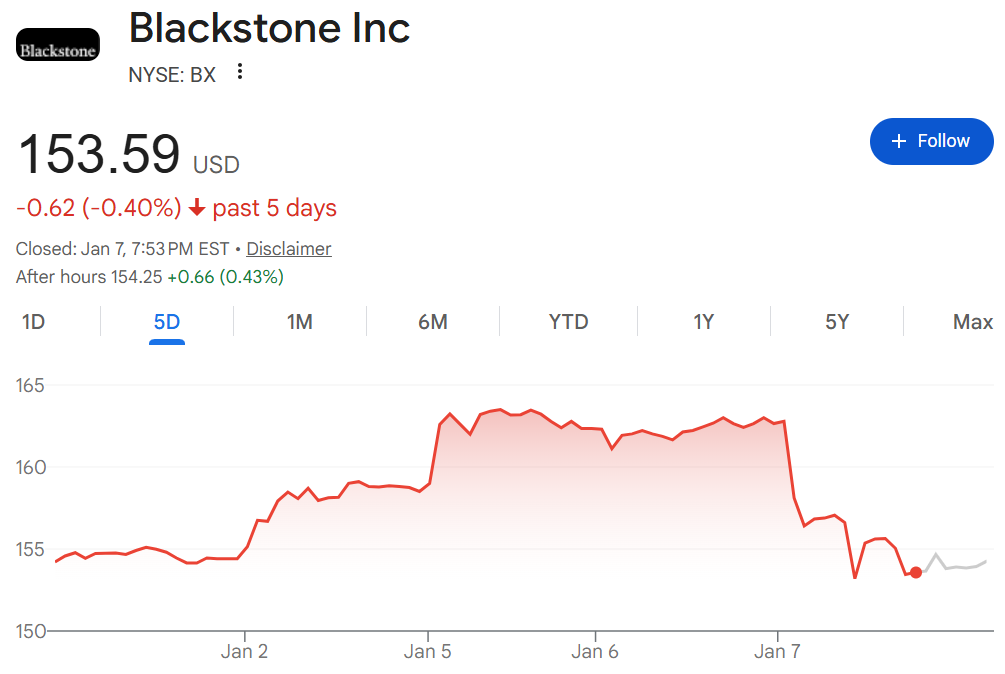
Task: Click the Jan 2 date axis label
Action: click(x=245, y=652)
